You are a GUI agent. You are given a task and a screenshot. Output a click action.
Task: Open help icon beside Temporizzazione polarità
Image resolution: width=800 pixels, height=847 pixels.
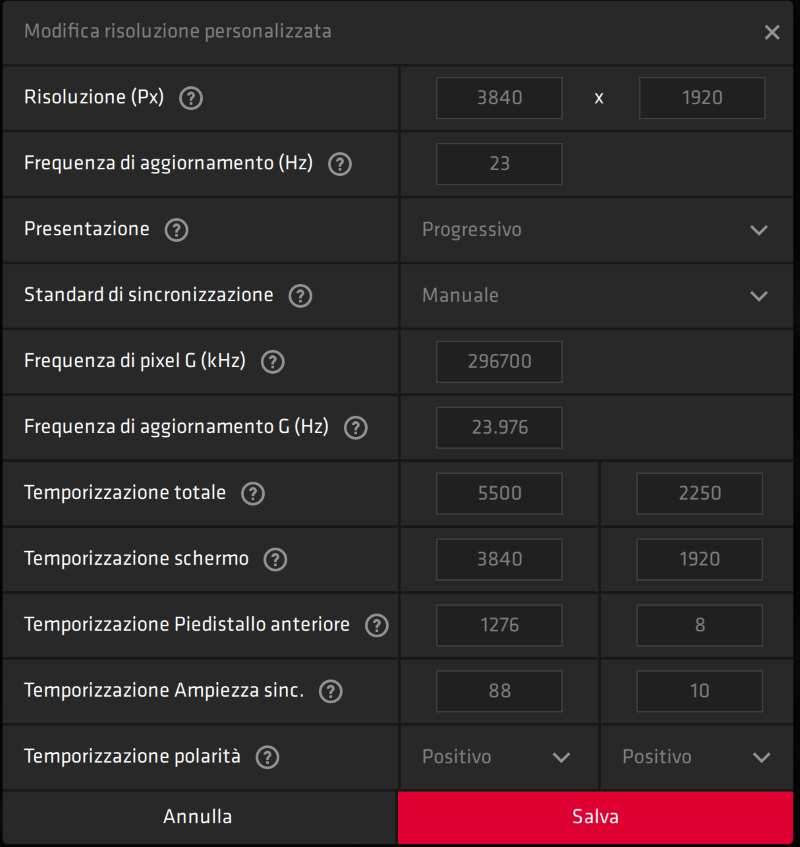267,757
